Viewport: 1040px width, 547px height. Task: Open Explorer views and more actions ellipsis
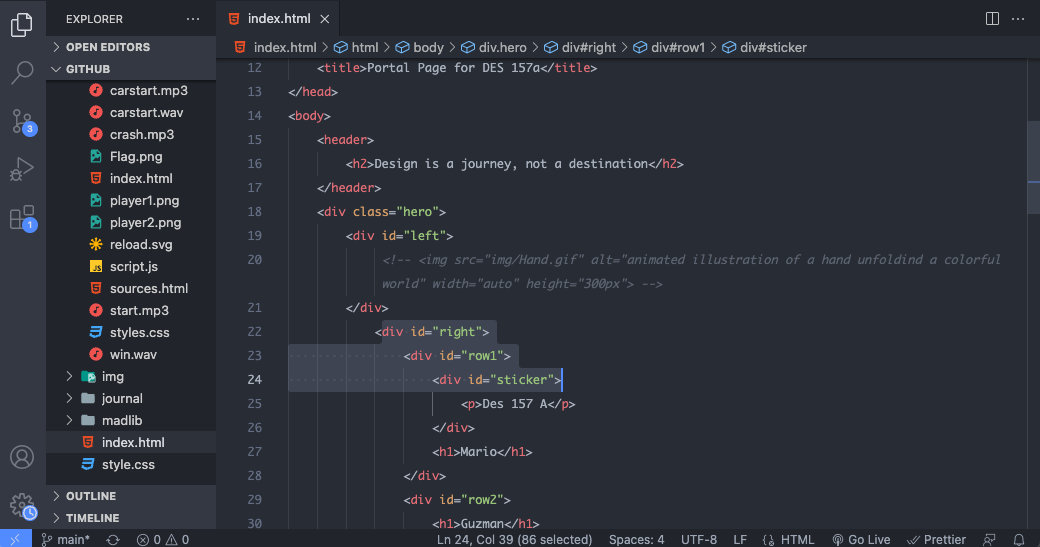click(x=193, y=19)
